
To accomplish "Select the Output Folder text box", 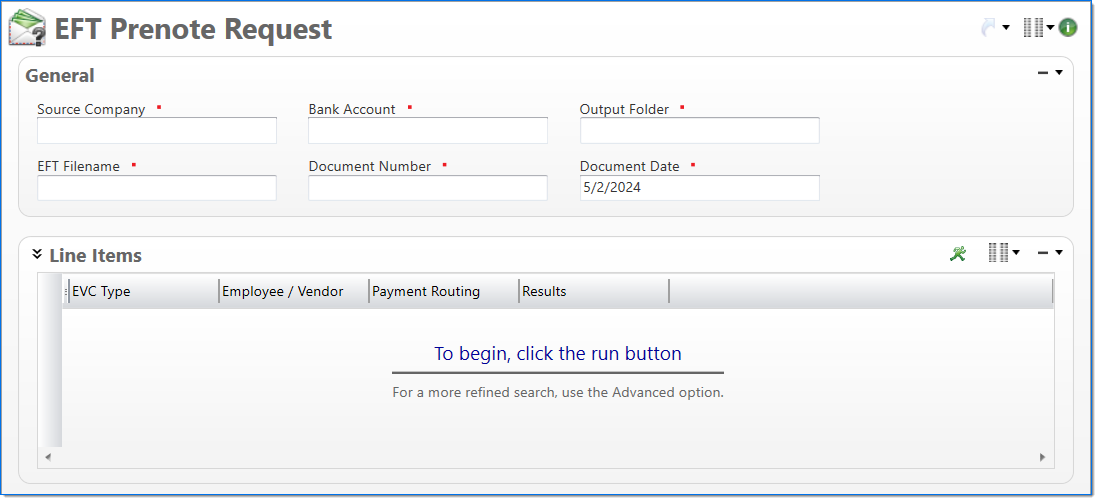I will click(699, 131).
